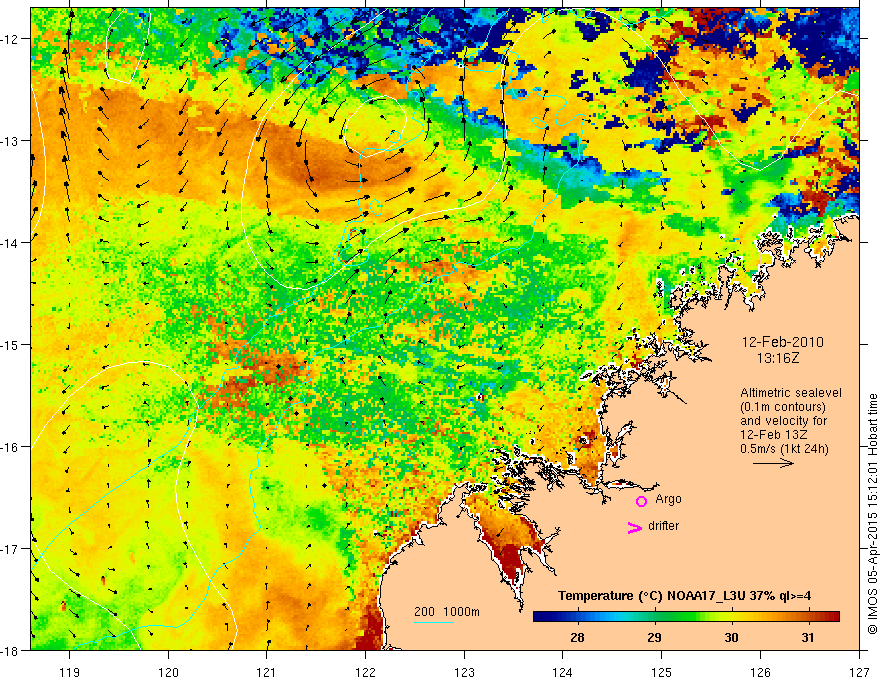The width and height of the screenshot is (880, 680).
Task: Click the '-12' latitude axis label
Action: tap(10, 39)
